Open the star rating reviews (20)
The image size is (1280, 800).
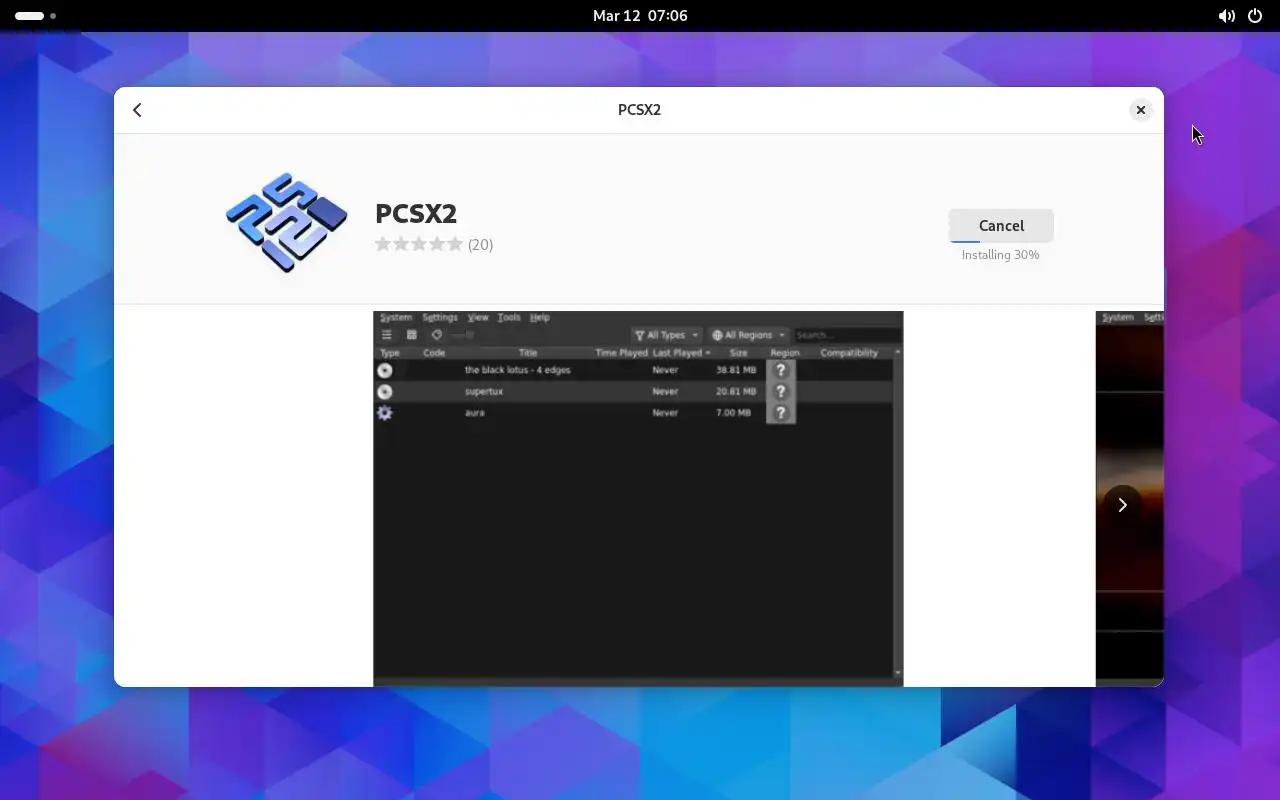pyautogui.click(x=434, y=244)
